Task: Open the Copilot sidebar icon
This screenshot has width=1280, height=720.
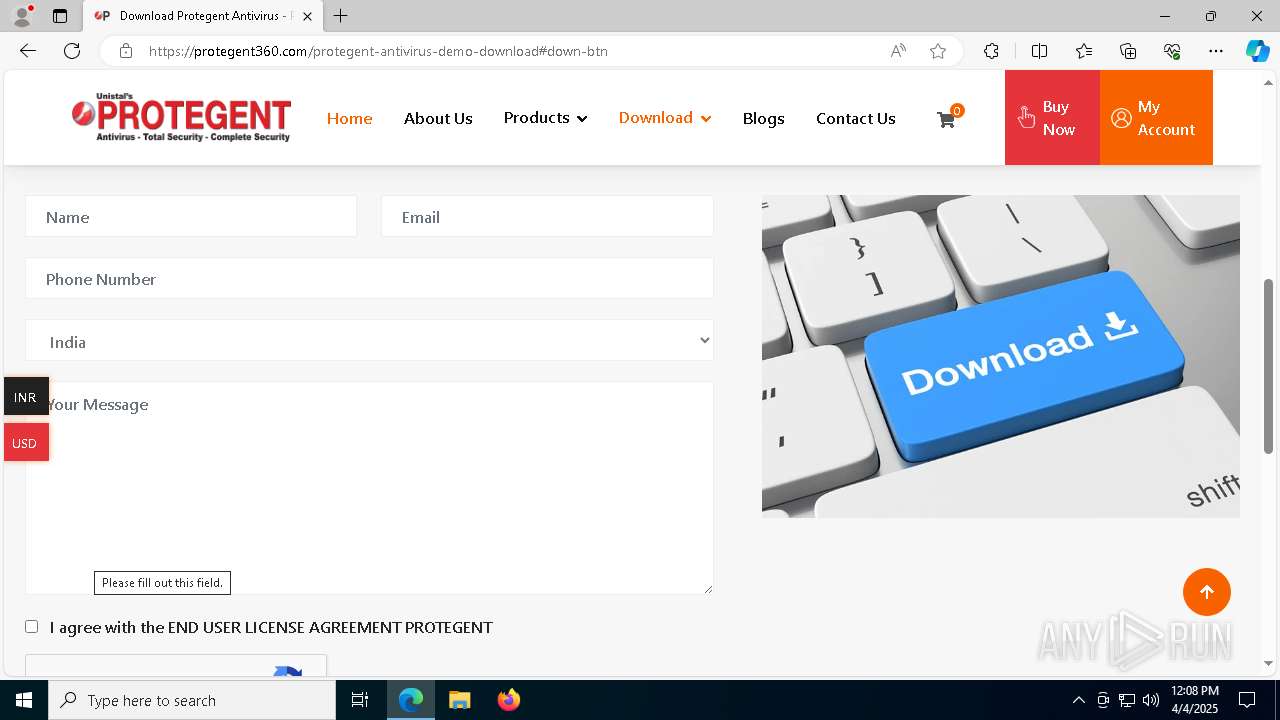Action: (1257, 51)
